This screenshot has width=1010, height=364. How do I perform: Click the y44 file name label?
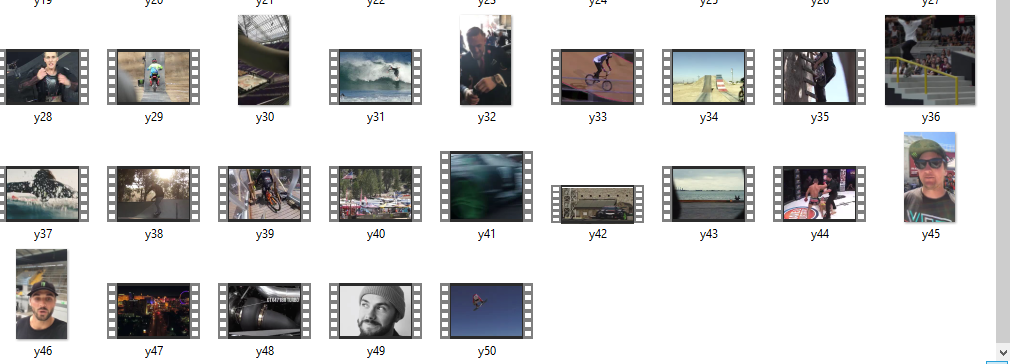pos(819,235)
